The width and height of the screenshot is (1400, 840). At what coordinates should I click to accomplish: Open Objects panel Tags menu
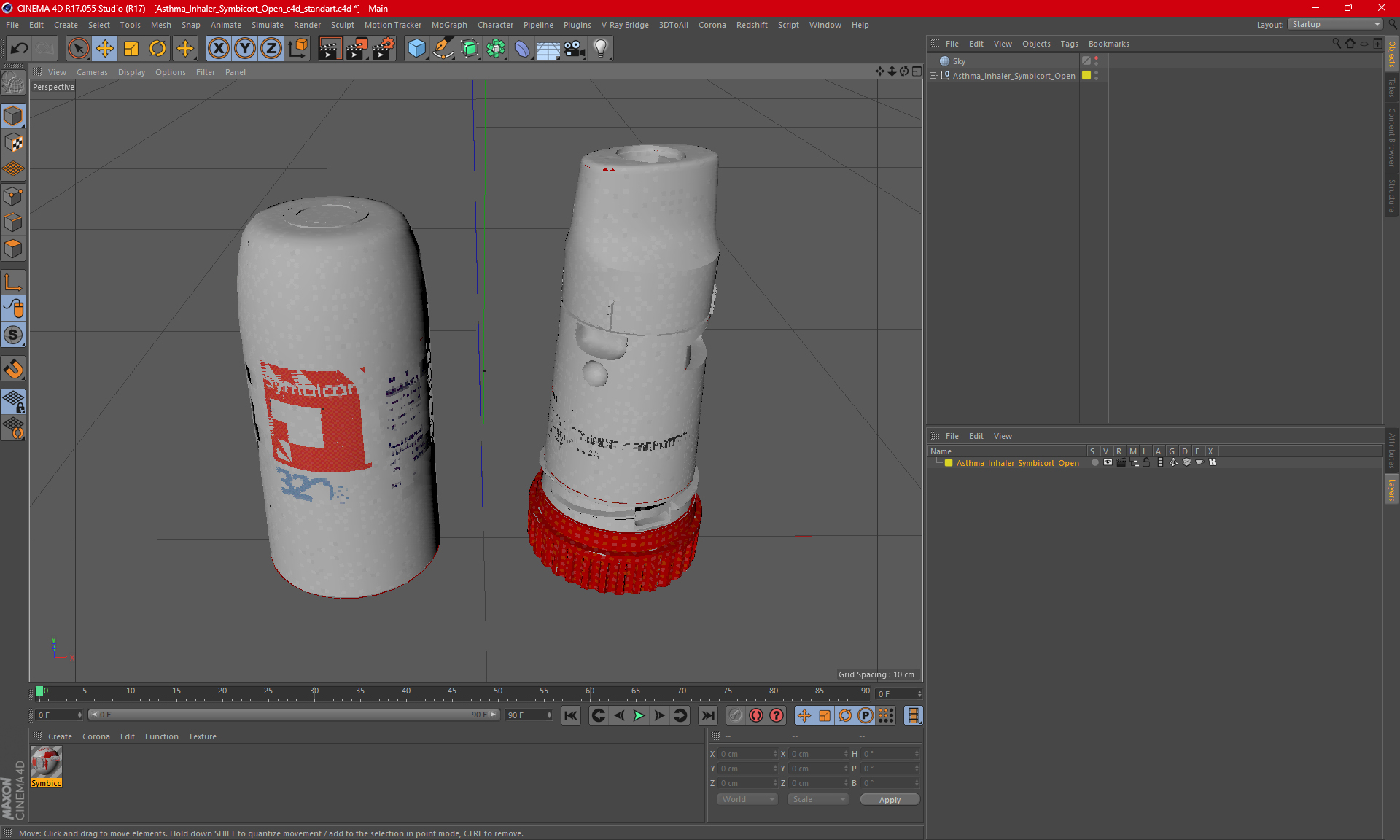1069,44
